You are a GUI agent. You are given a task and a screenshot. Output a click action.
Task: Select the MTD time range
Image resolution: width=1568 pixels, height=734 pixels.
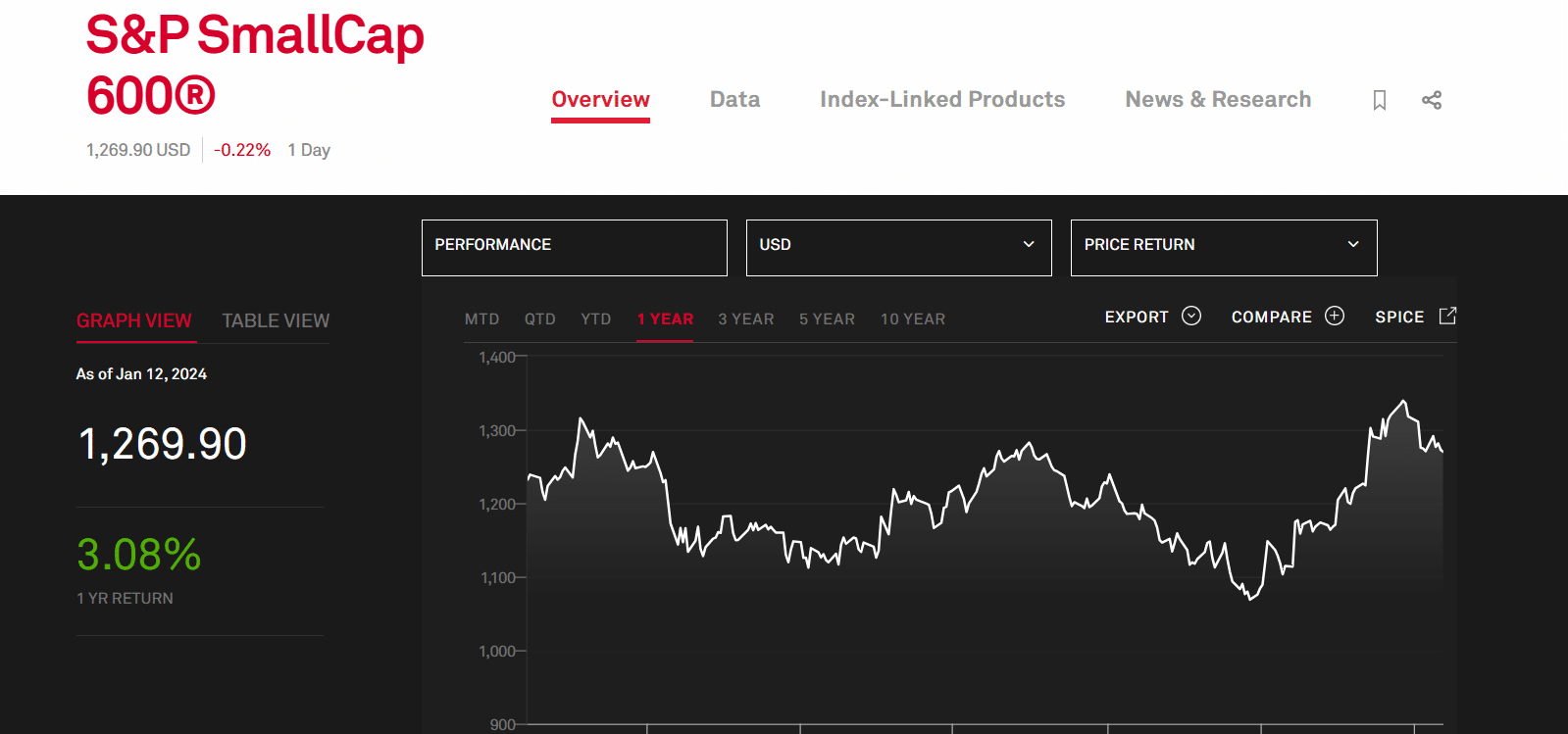481,319
